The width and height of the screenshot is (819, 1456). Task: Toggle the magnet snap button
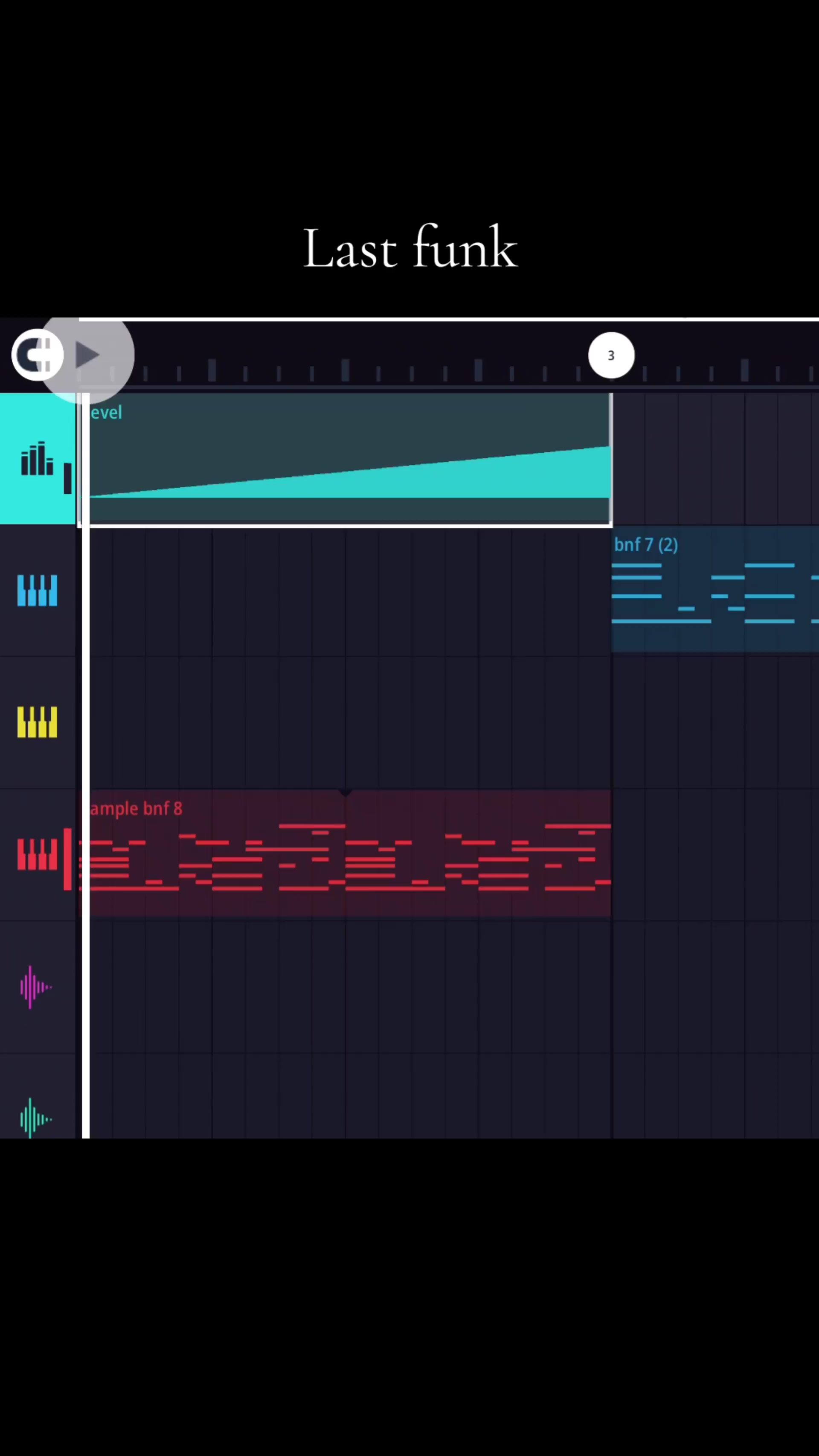click(37, 355)
